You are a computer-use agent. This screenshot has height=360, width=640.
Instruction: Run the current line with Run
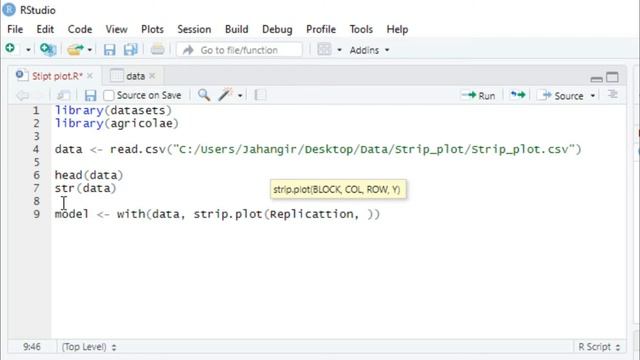tap(478, 96)
